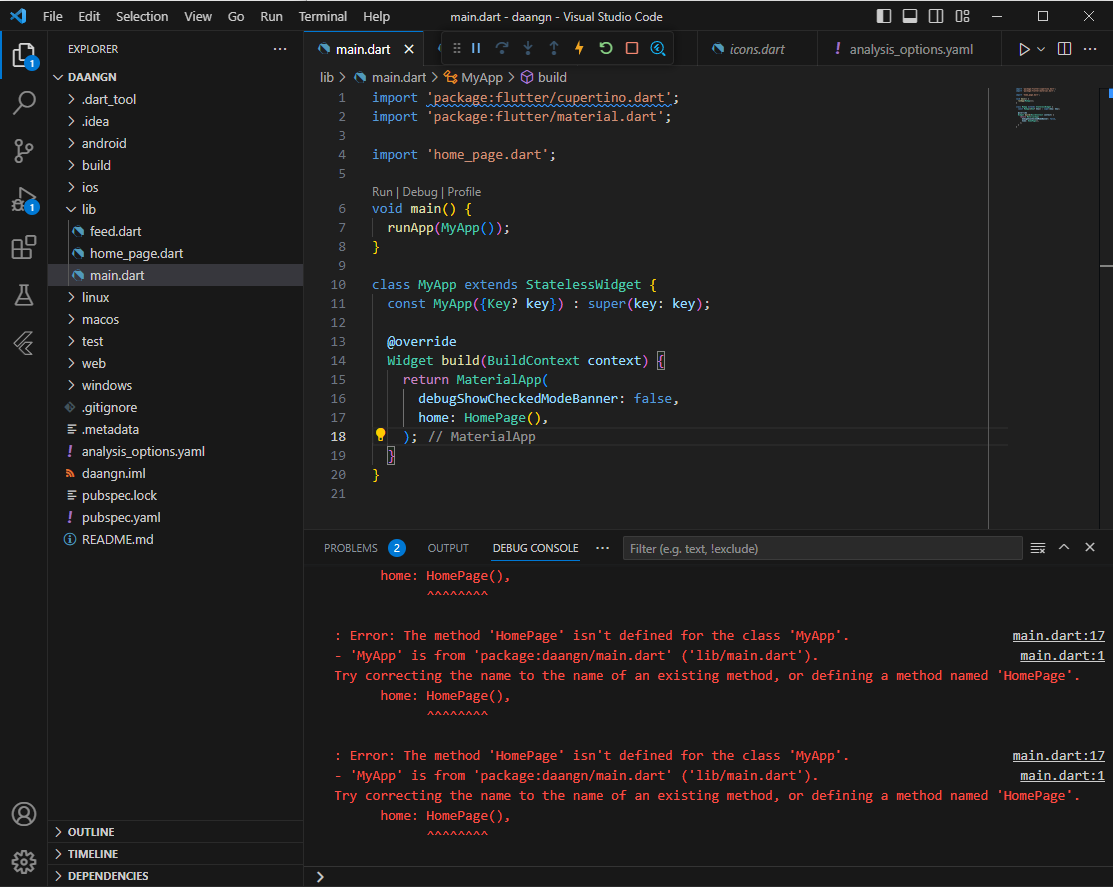Image resolution: width=1113 pixels, height=887 pixels.
Task: Toggle the bottom Panel layout
Action: coord(910,16)
